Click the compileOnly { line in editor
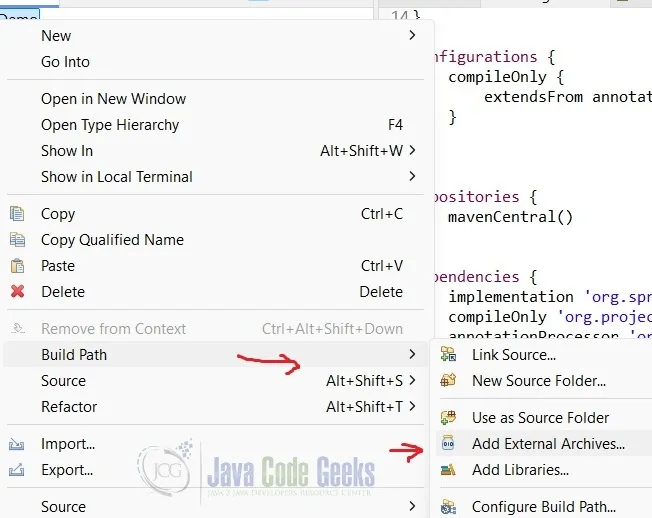The width and height of the screenshot is (652, 518). pos(506,77)
